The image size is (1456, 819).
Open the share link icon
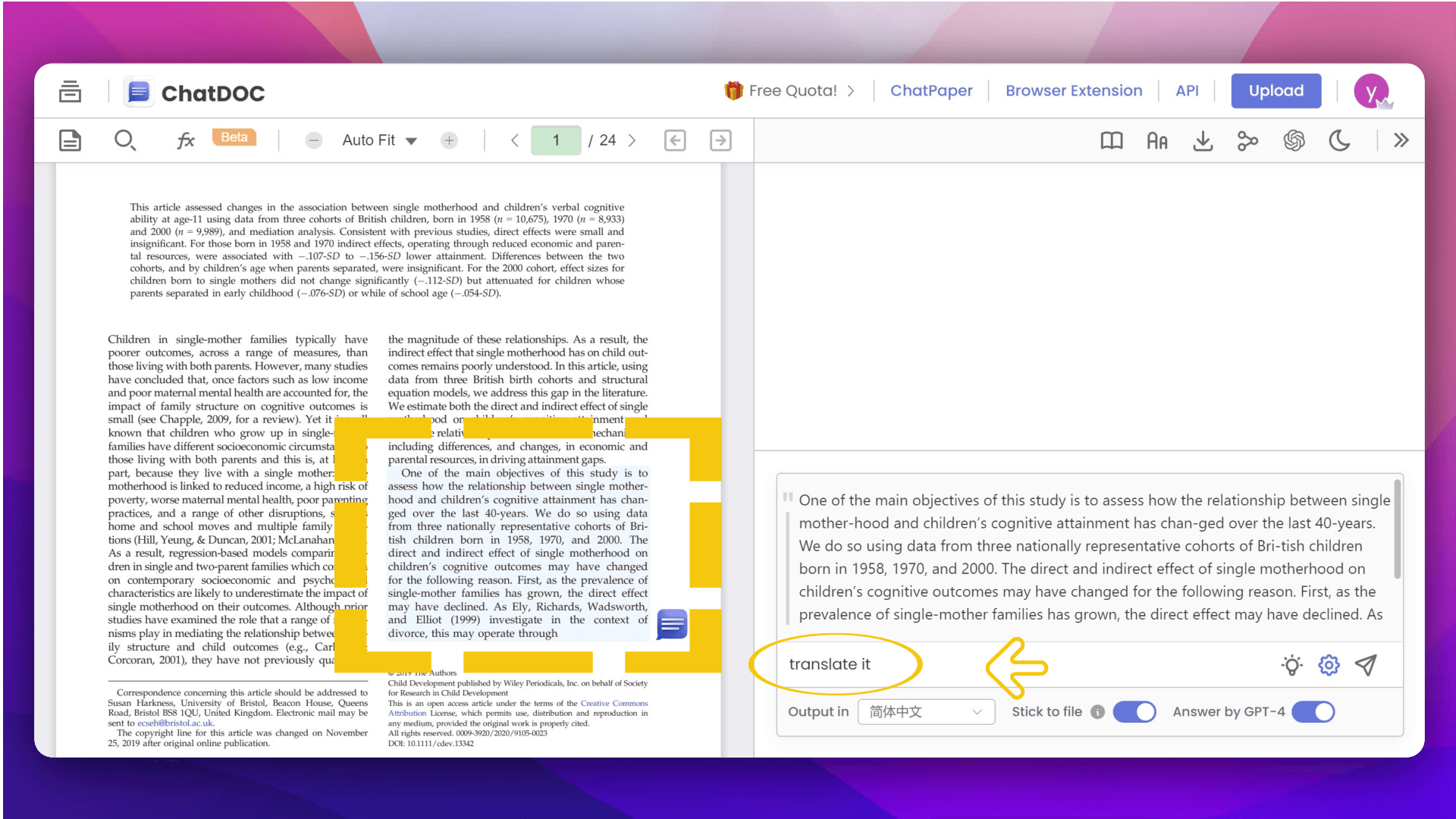click(1247, 140)
